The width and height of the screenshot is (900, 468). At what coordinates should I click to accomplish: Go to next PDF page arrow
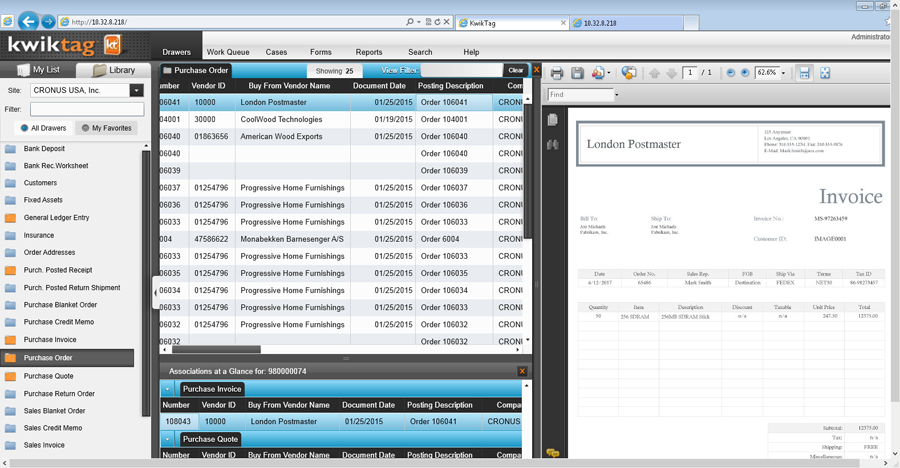(x=671, y=73)
